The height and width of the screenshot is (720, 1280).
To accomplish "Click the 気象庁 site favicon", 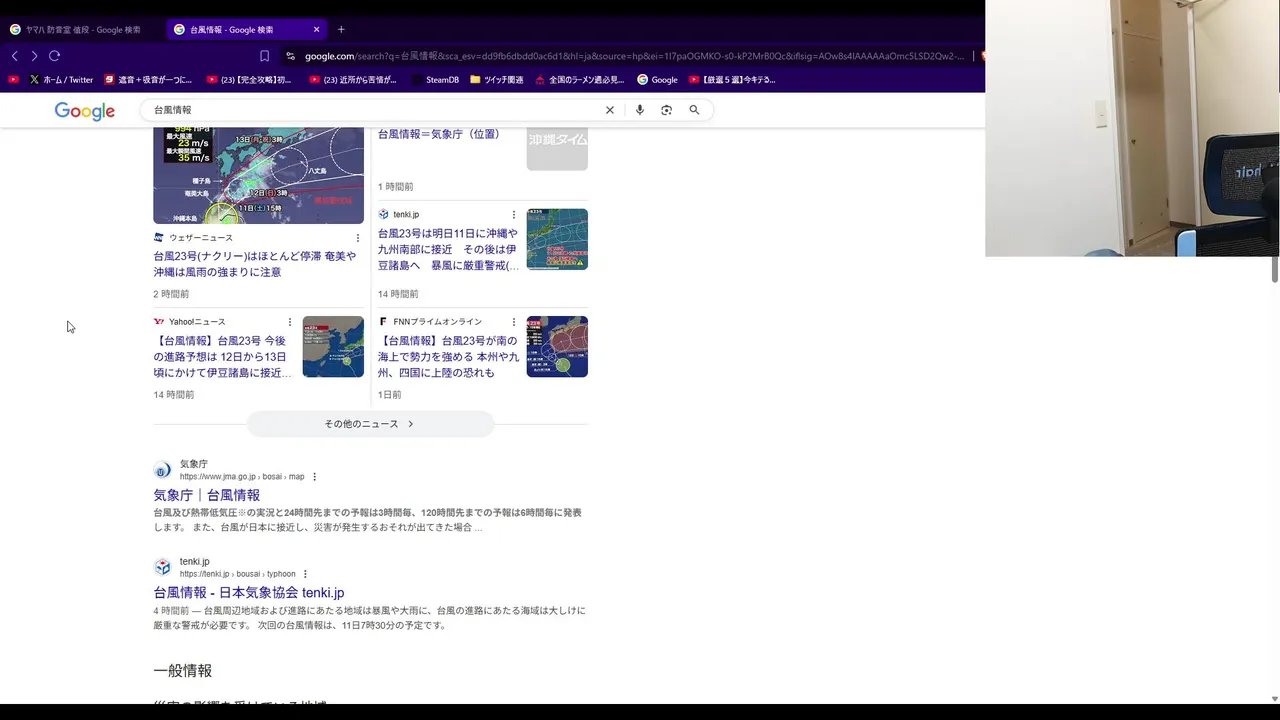I will click(x=162, y=470).
